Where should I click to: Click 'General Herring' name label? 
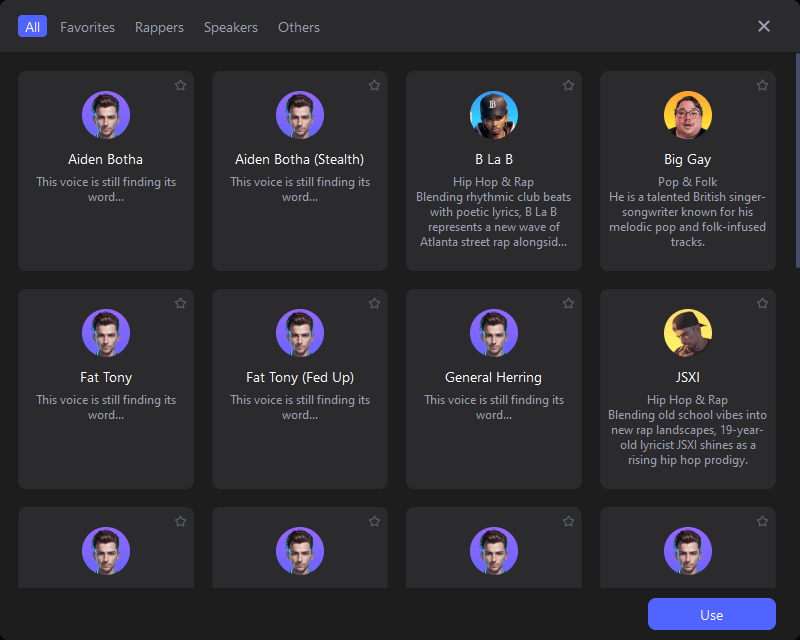tap(493, 378)
